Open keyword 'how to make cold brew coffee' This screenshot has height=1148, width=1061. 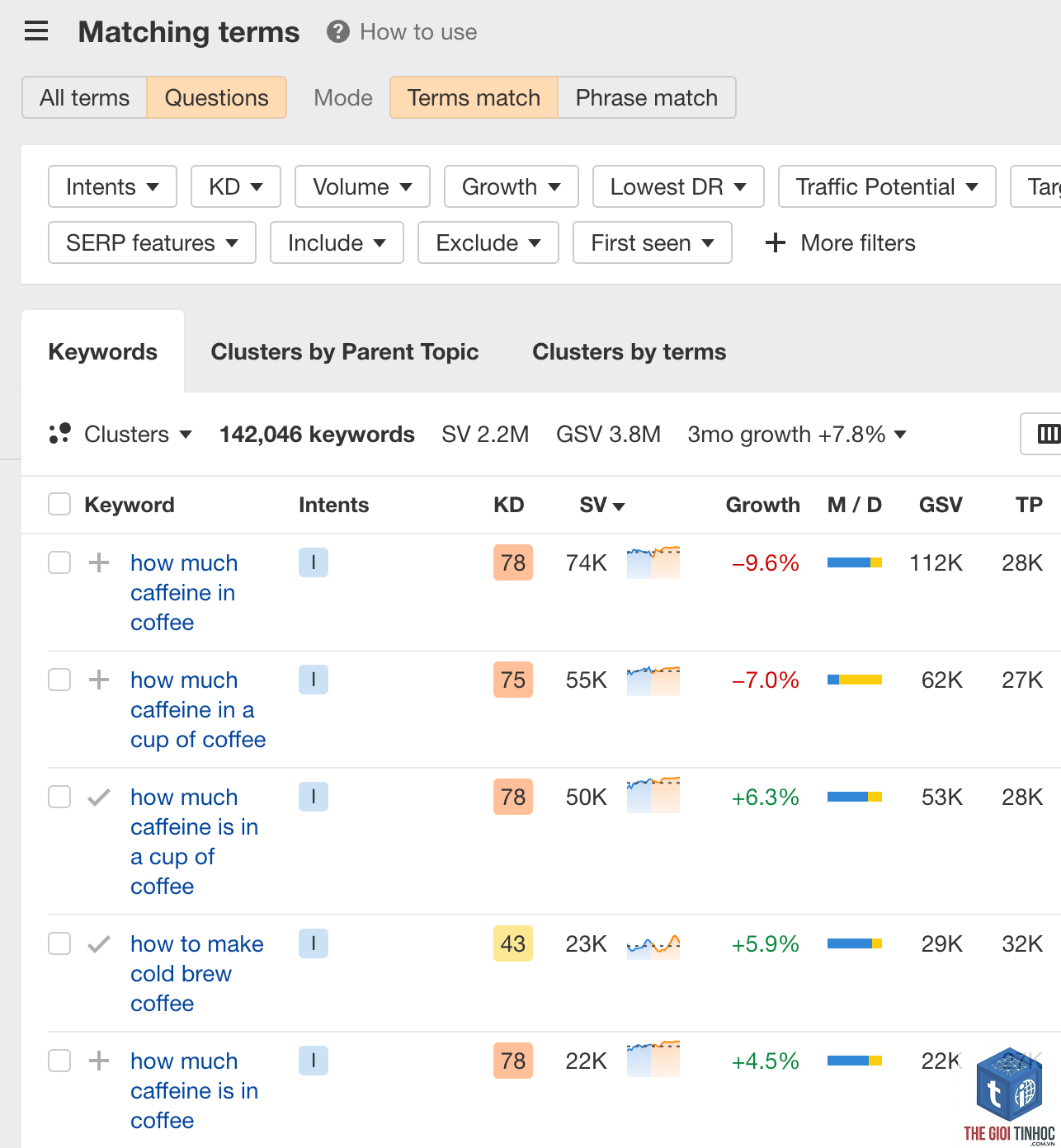(x=197, y=973)
